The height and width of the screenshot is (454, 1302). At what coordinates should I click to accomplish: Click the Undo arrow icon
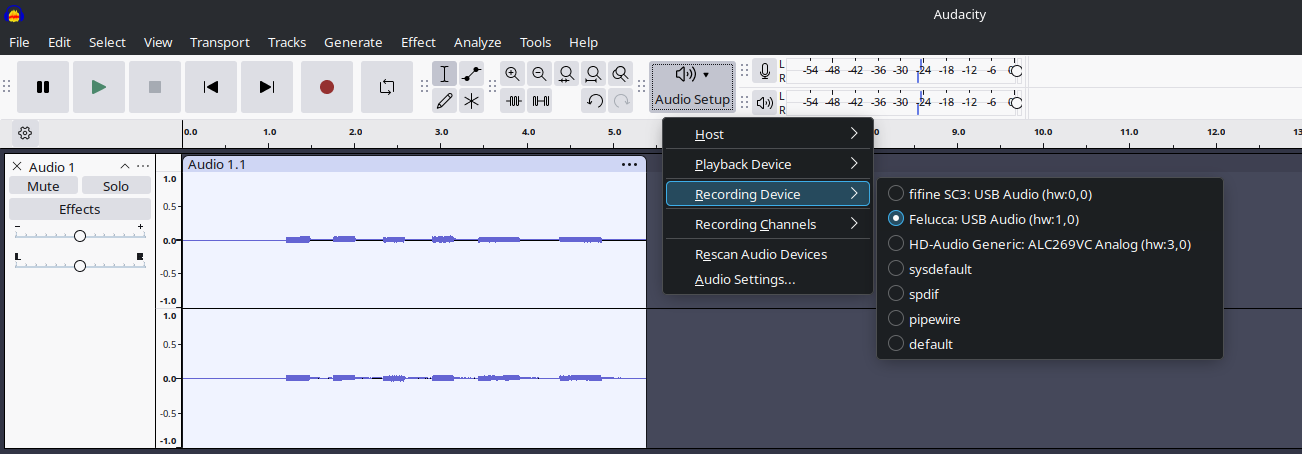(594, 100)
